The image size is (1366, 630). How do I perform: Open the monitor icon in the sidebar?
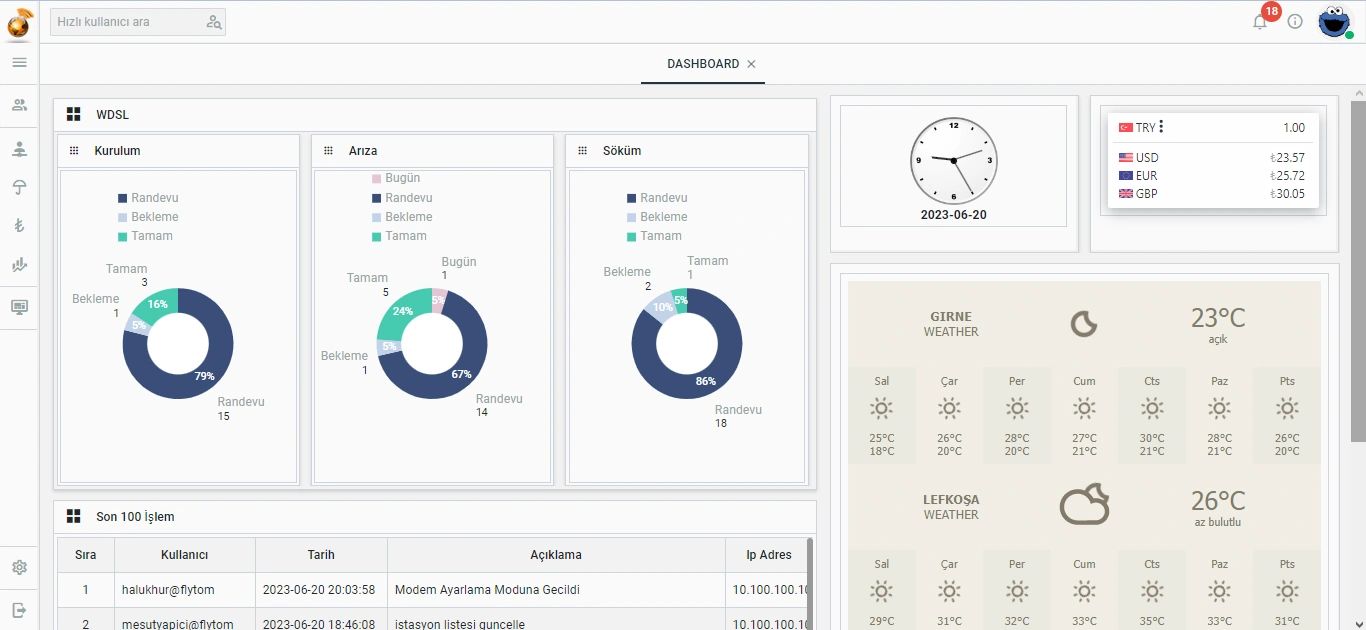19,306
